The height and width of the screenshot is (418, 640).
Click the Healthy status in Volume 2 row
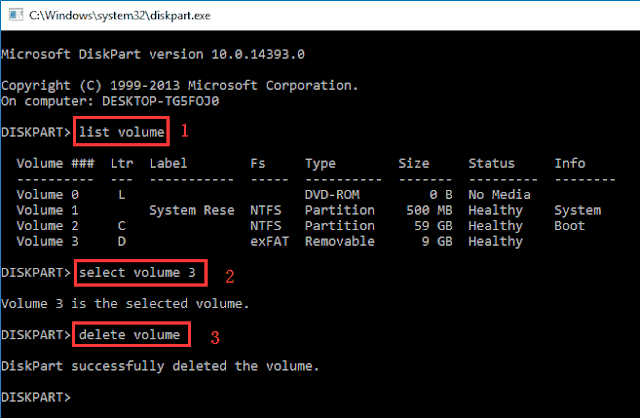(495, 226)
